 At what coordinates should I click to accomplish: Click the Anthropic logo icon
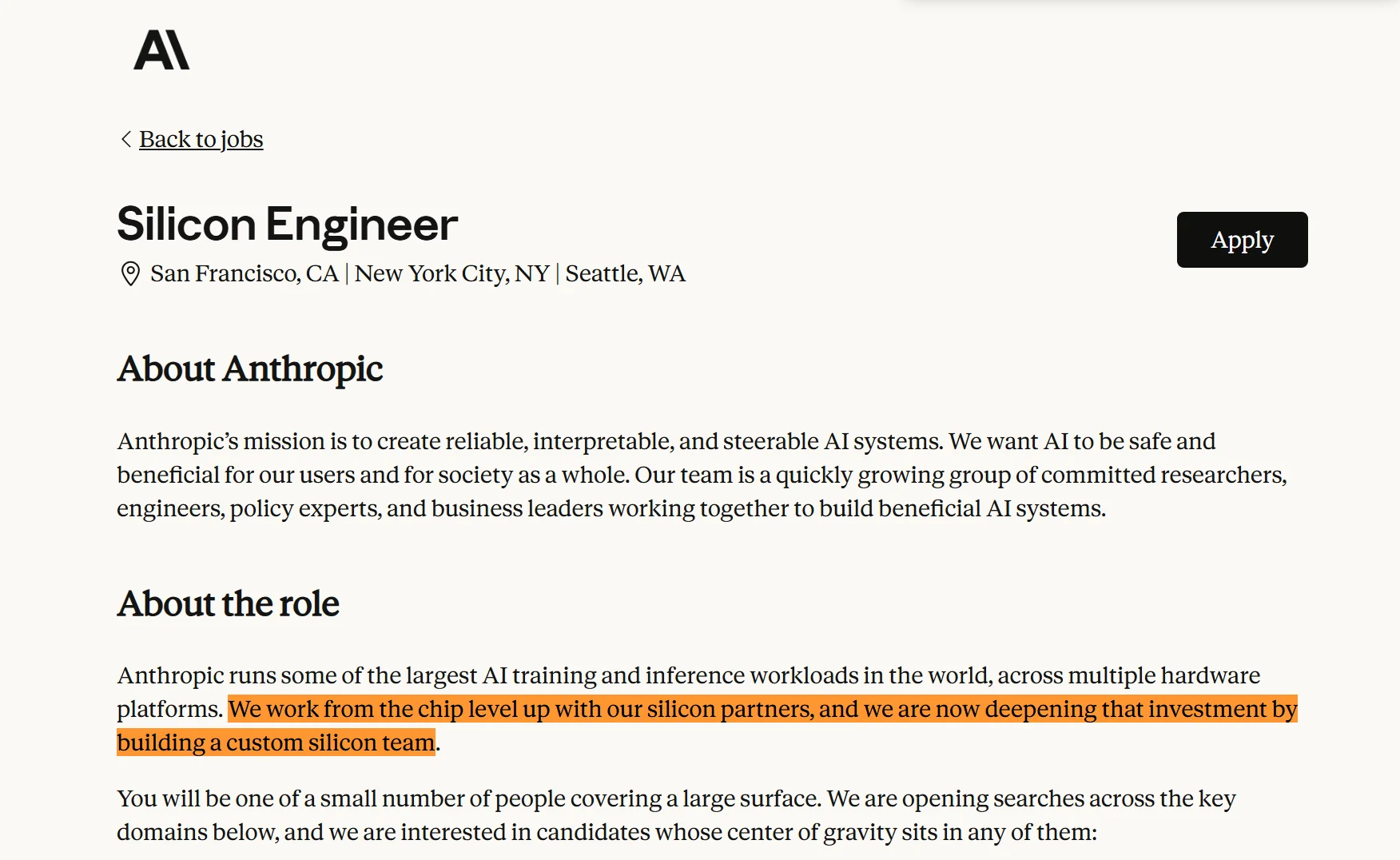(161, 50)
